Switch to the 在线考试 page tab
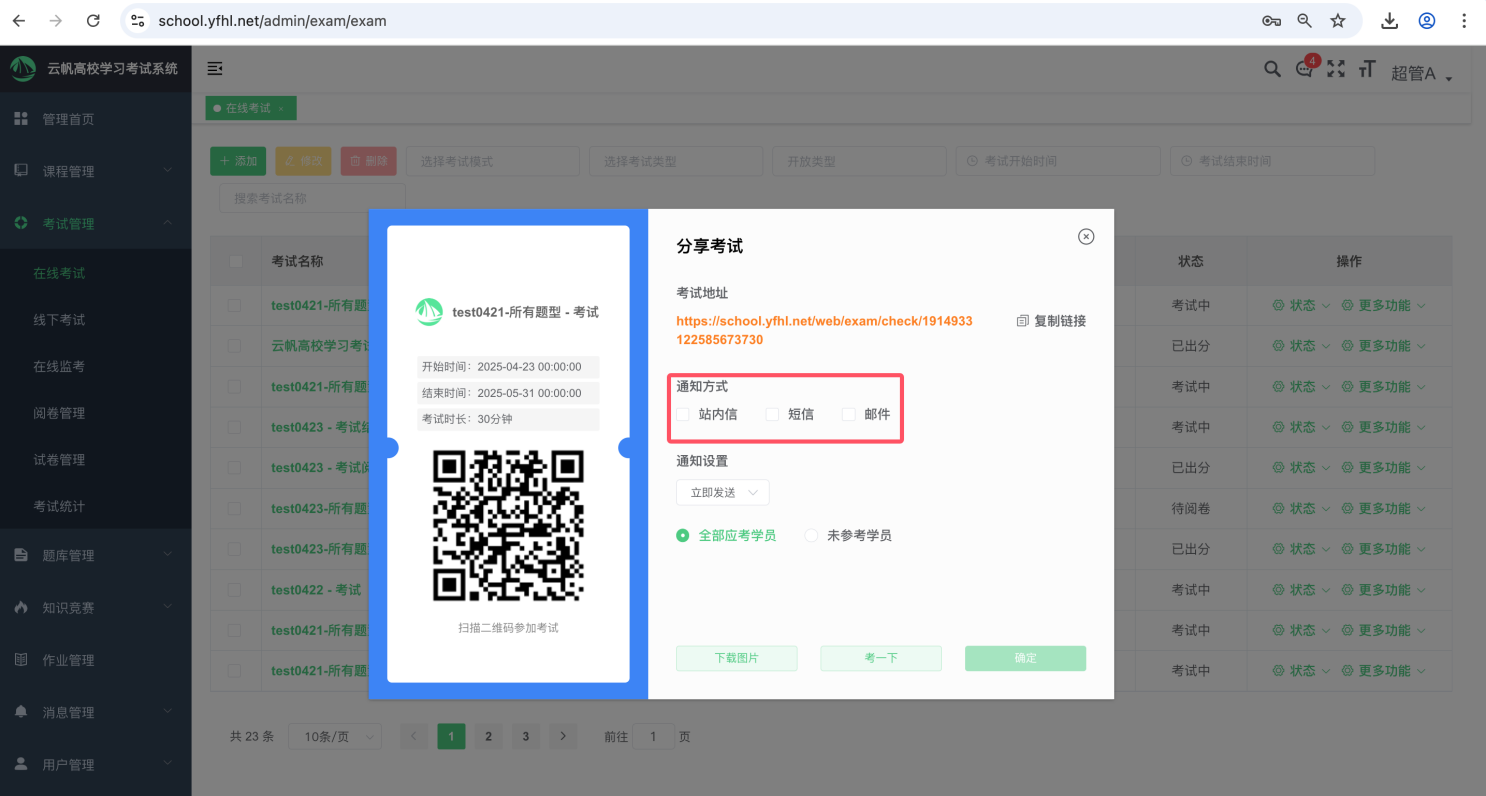 pos(250,108)
